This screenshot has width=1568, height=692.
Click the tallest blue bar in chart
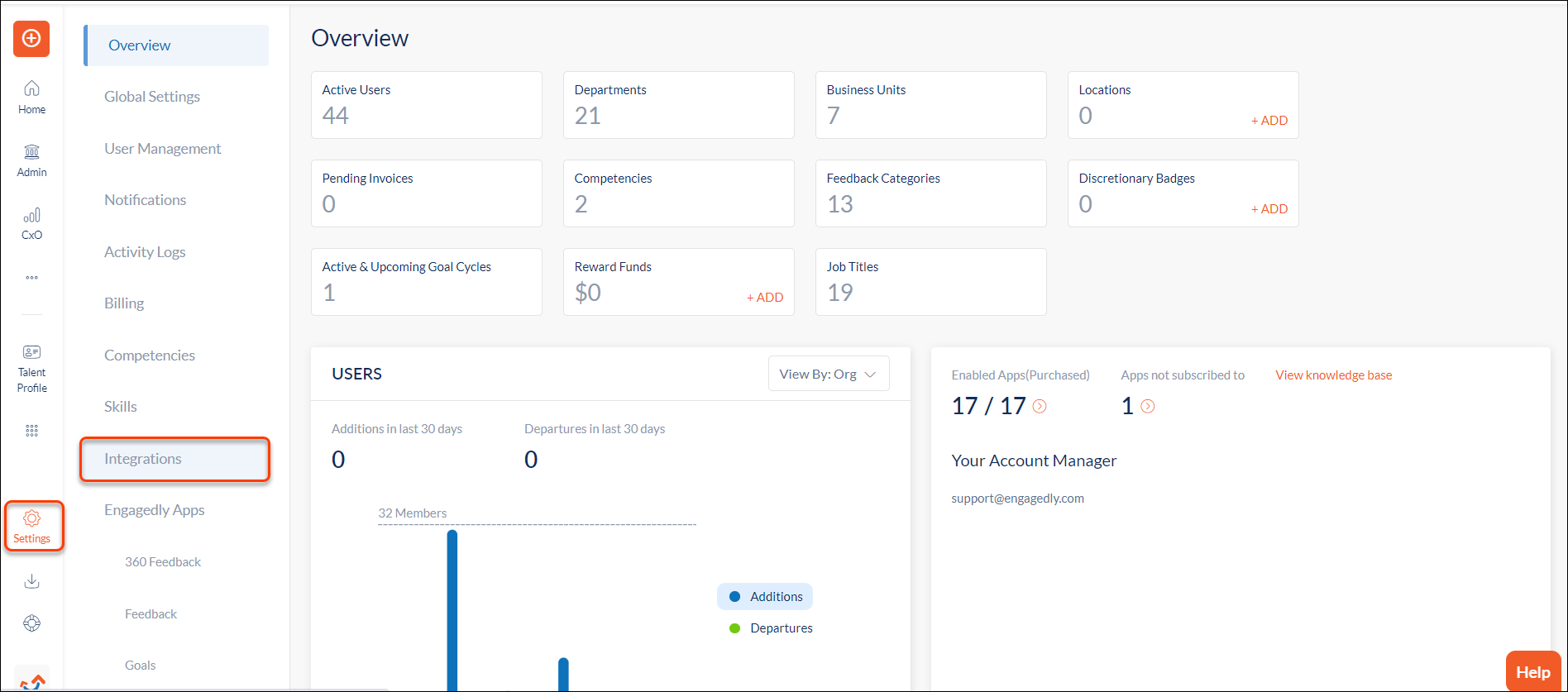[452, 610]
